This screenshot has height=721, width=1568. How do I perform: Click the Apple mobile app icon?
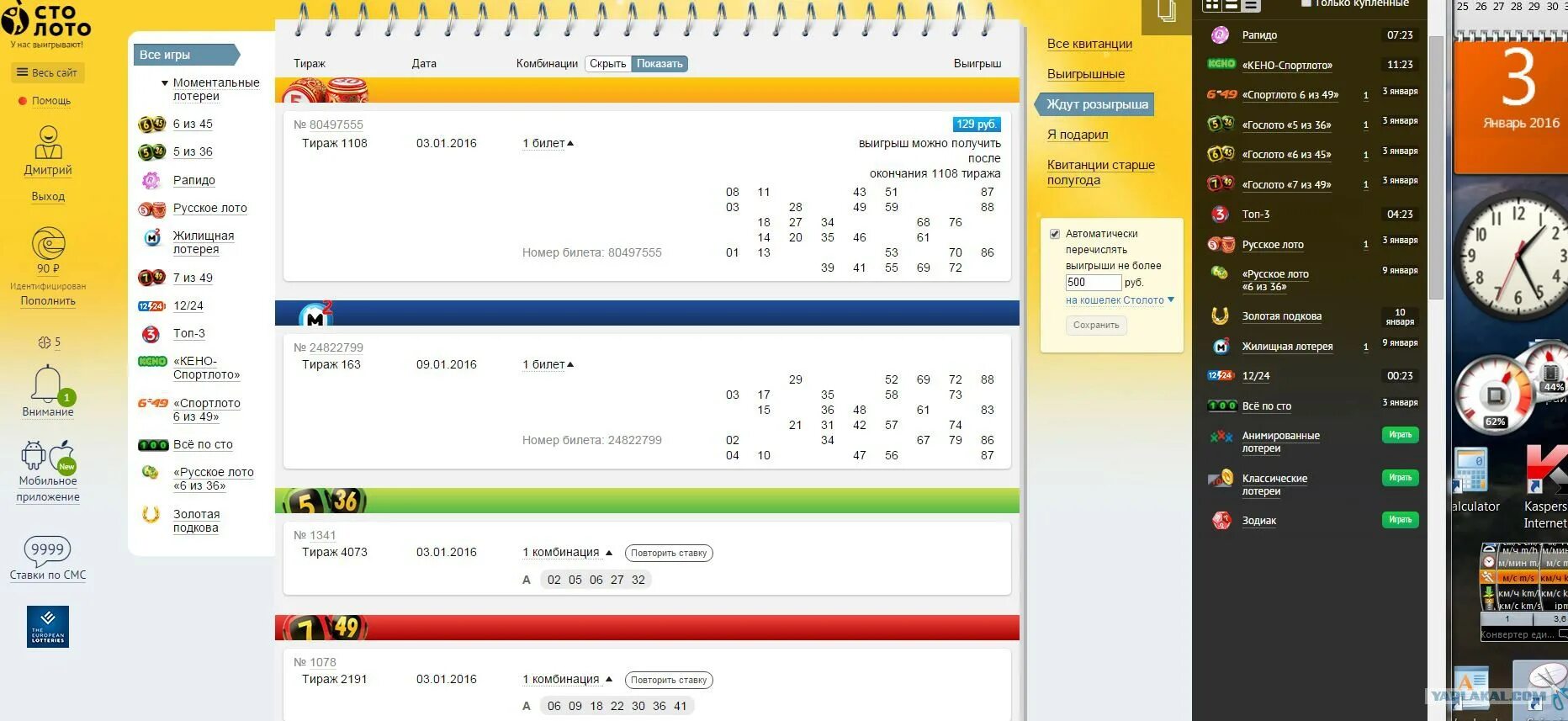tap(63, 455)
